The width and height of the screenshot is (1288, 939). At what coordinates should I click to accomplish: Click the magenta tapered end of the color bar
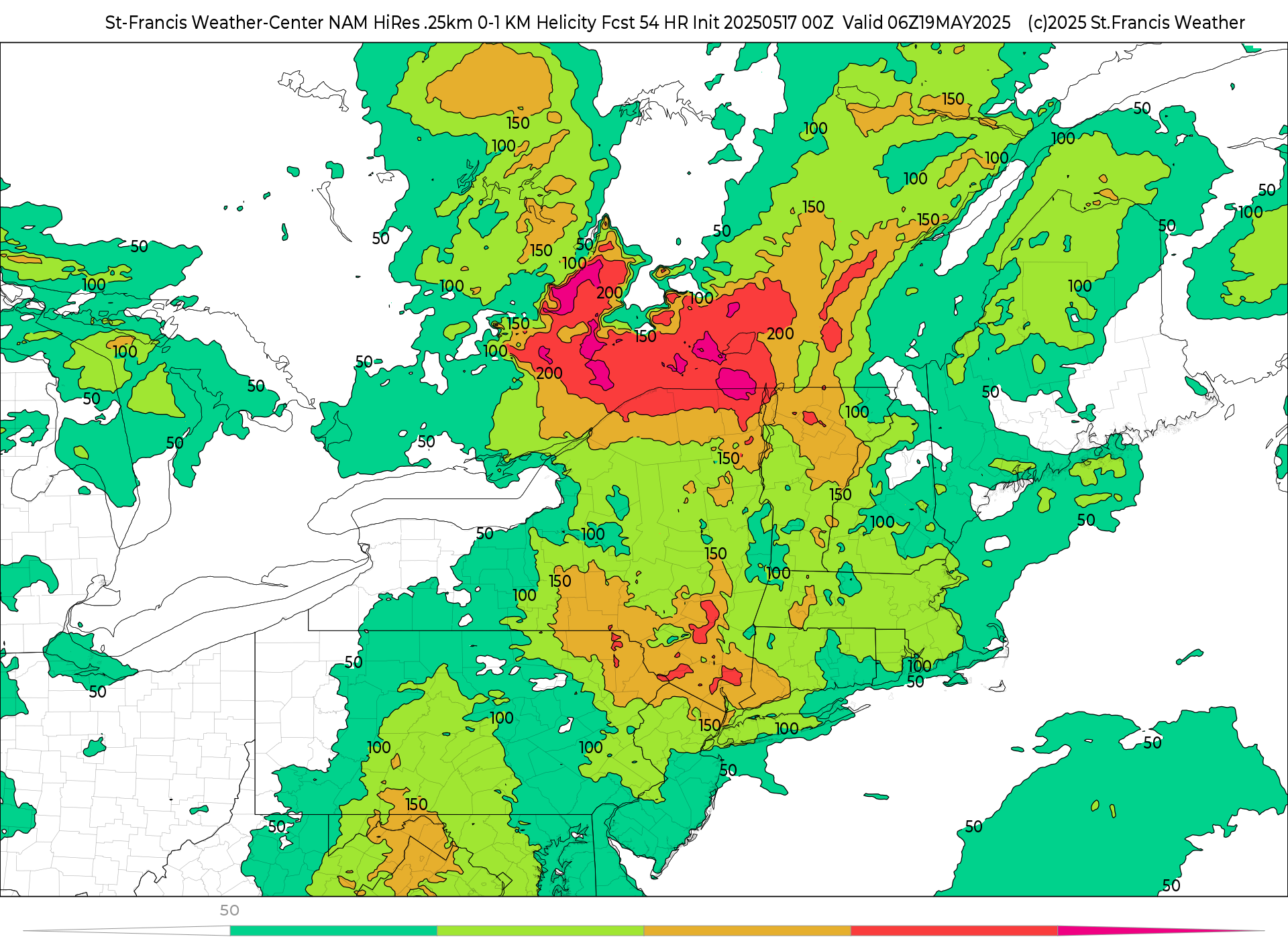click(1161, 930)
